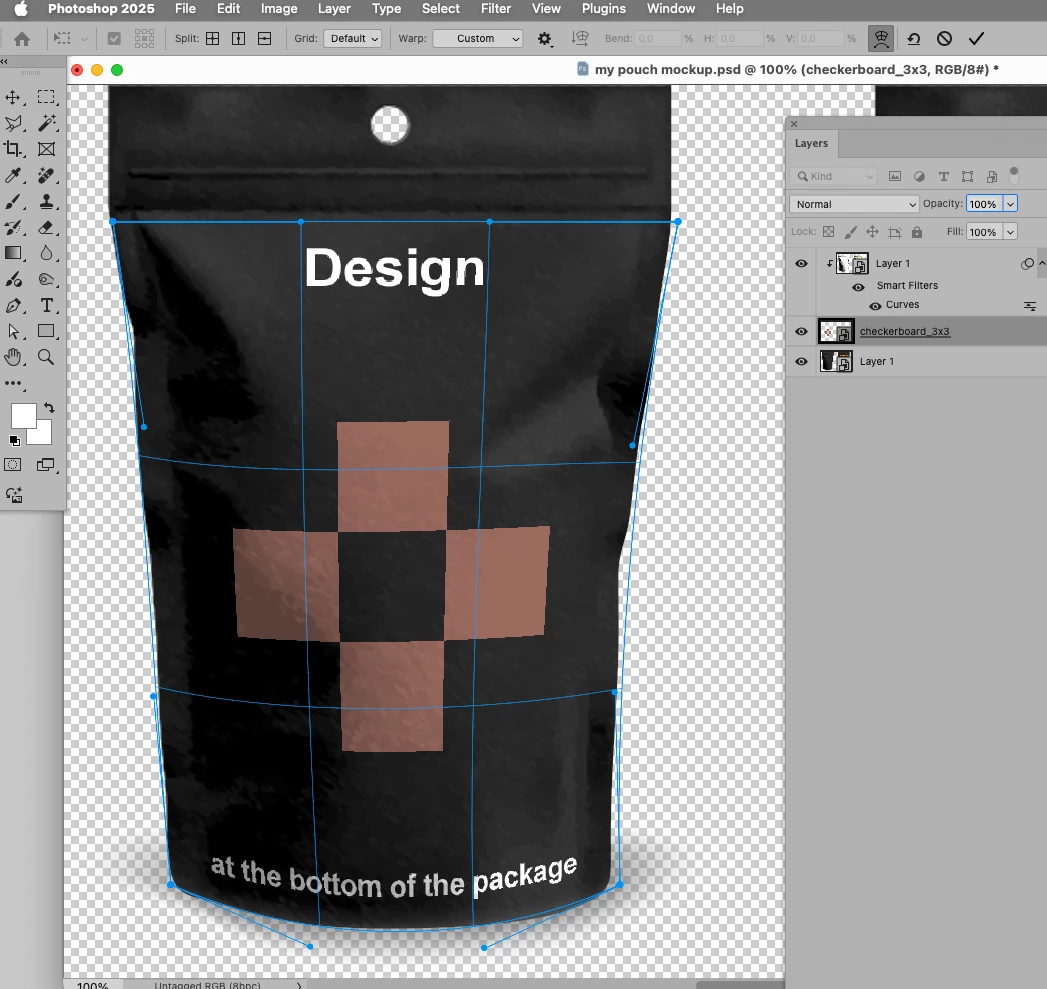Collapse smart filters of clipped Layer 1
This screenshot has width=1047, height=989.
click(1042, 263)
